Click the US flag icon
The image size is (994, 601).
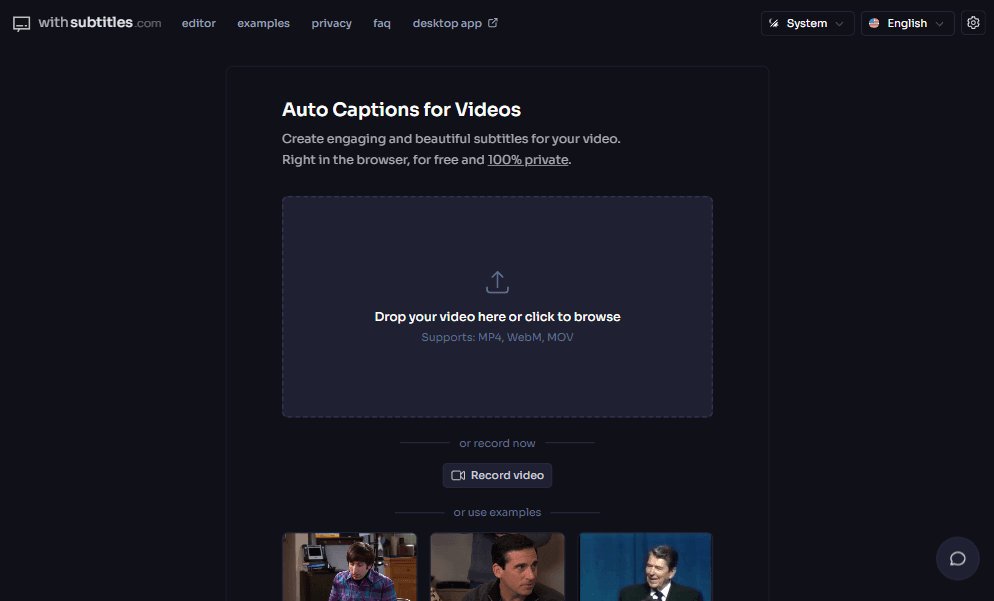874,23
